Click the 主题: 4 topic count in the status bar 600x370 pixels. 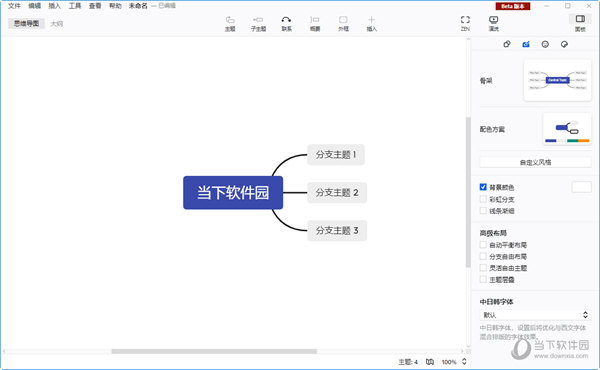[x=408, y=362]
